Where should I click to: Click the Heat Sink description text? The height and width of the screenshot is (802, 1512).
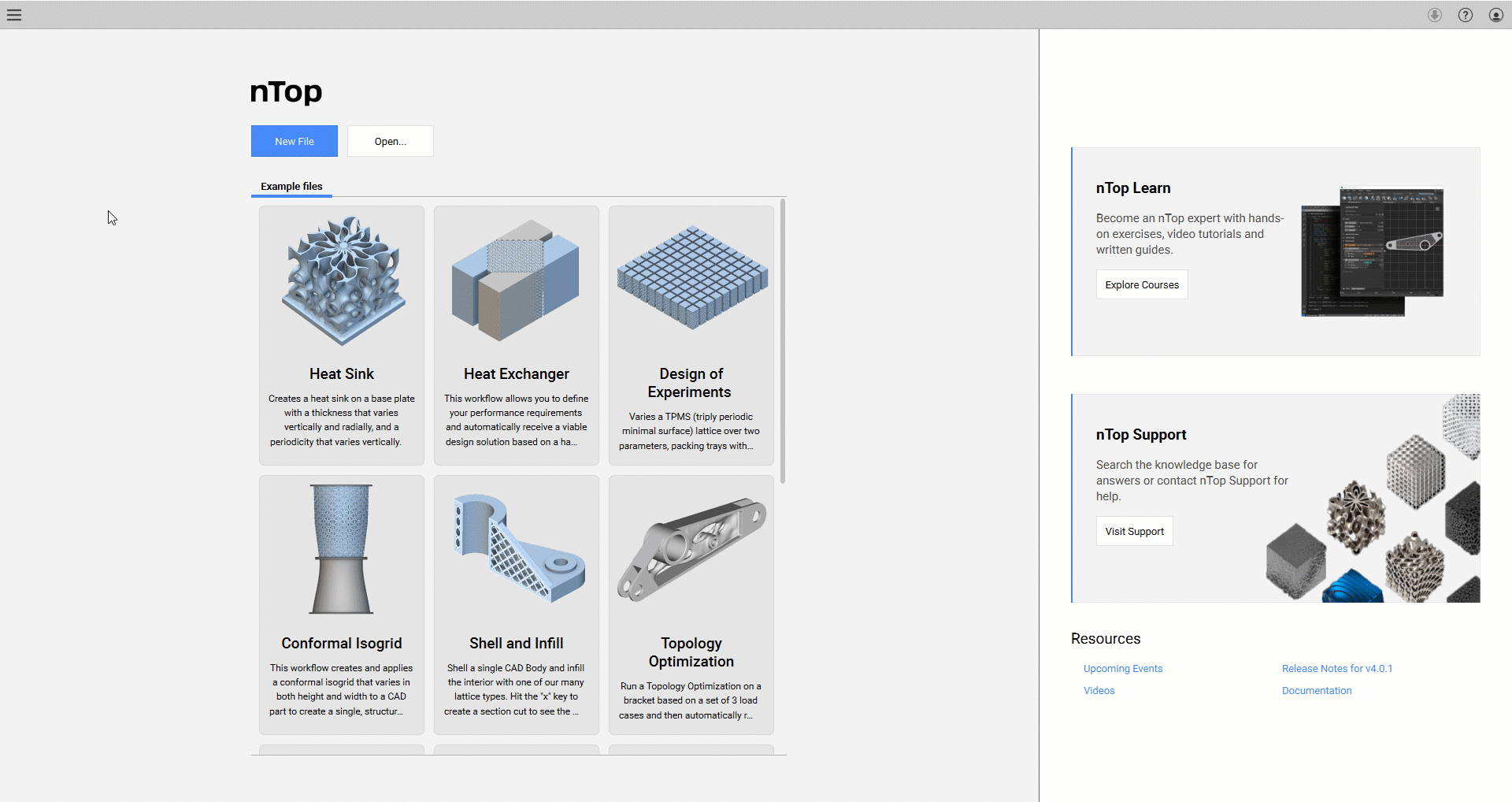pyautogui.click(x=342, y=421)
